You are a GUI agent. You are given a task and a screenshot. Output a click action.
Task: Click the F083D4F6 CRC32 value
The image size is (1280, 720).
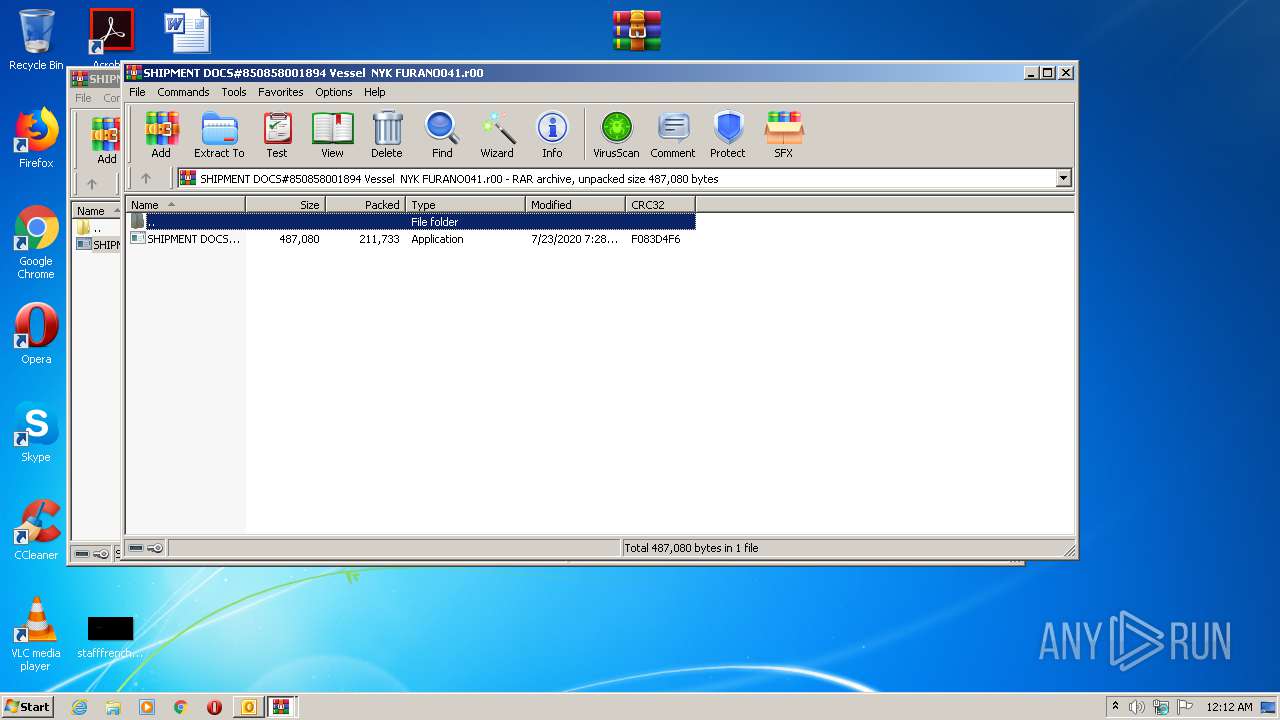tap(655, 239)
